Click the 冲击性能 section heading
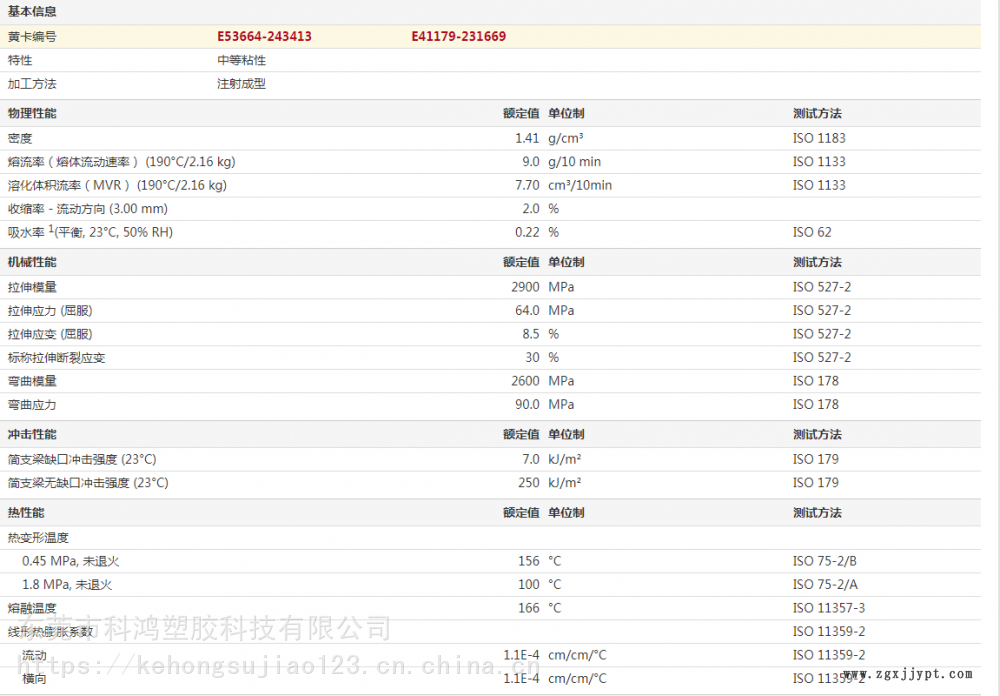This screenshot has width=1000, height=696. coord(32,435)
